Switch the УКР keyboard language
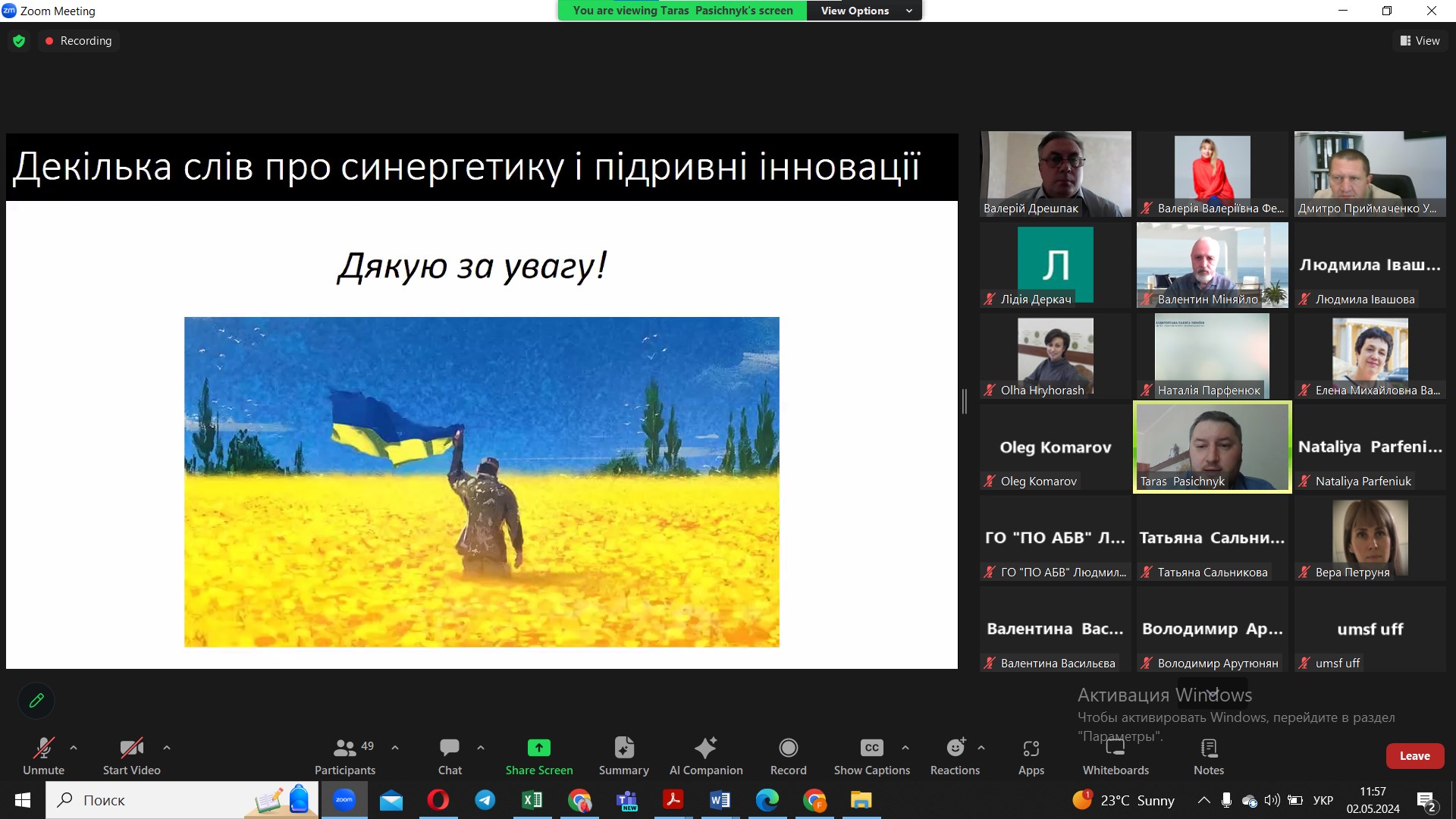1456x819 pixels. [x=1323, y=800]
